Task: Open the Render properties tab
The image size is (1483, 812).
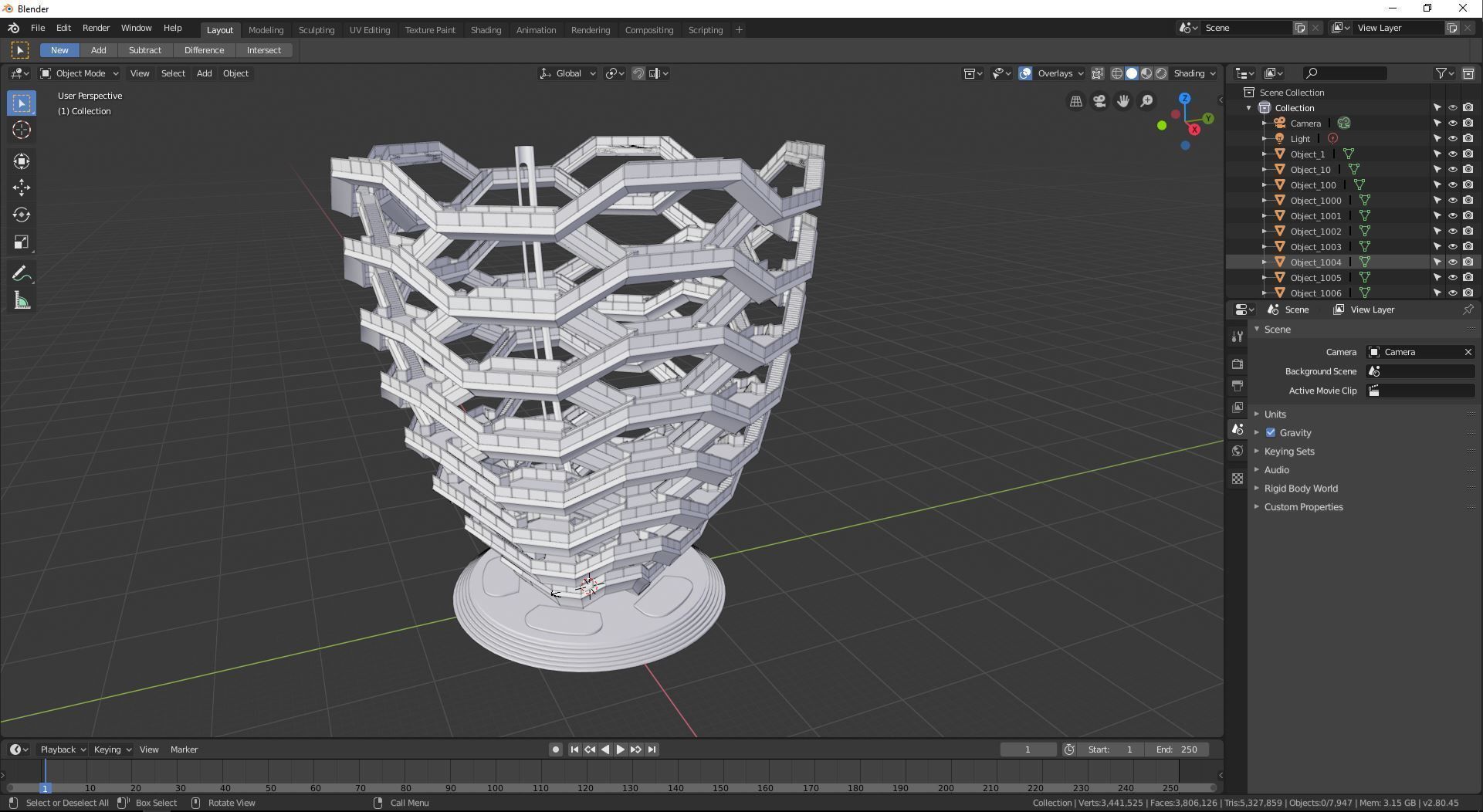Action: pyautogui.click(x=1238, y=364)
